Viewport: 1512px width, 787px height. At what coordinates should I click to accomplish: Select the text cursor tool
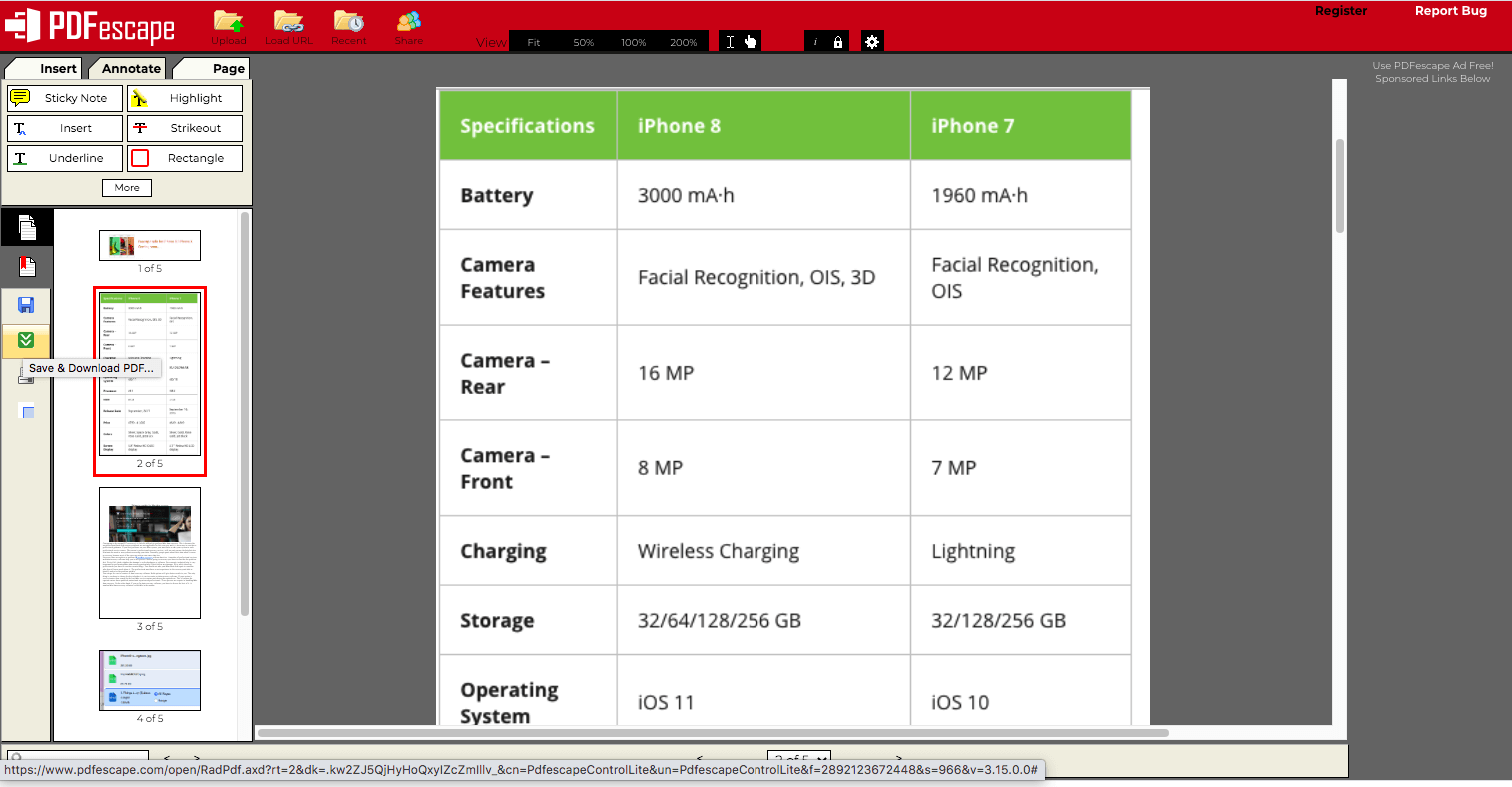tap(730, 42)
